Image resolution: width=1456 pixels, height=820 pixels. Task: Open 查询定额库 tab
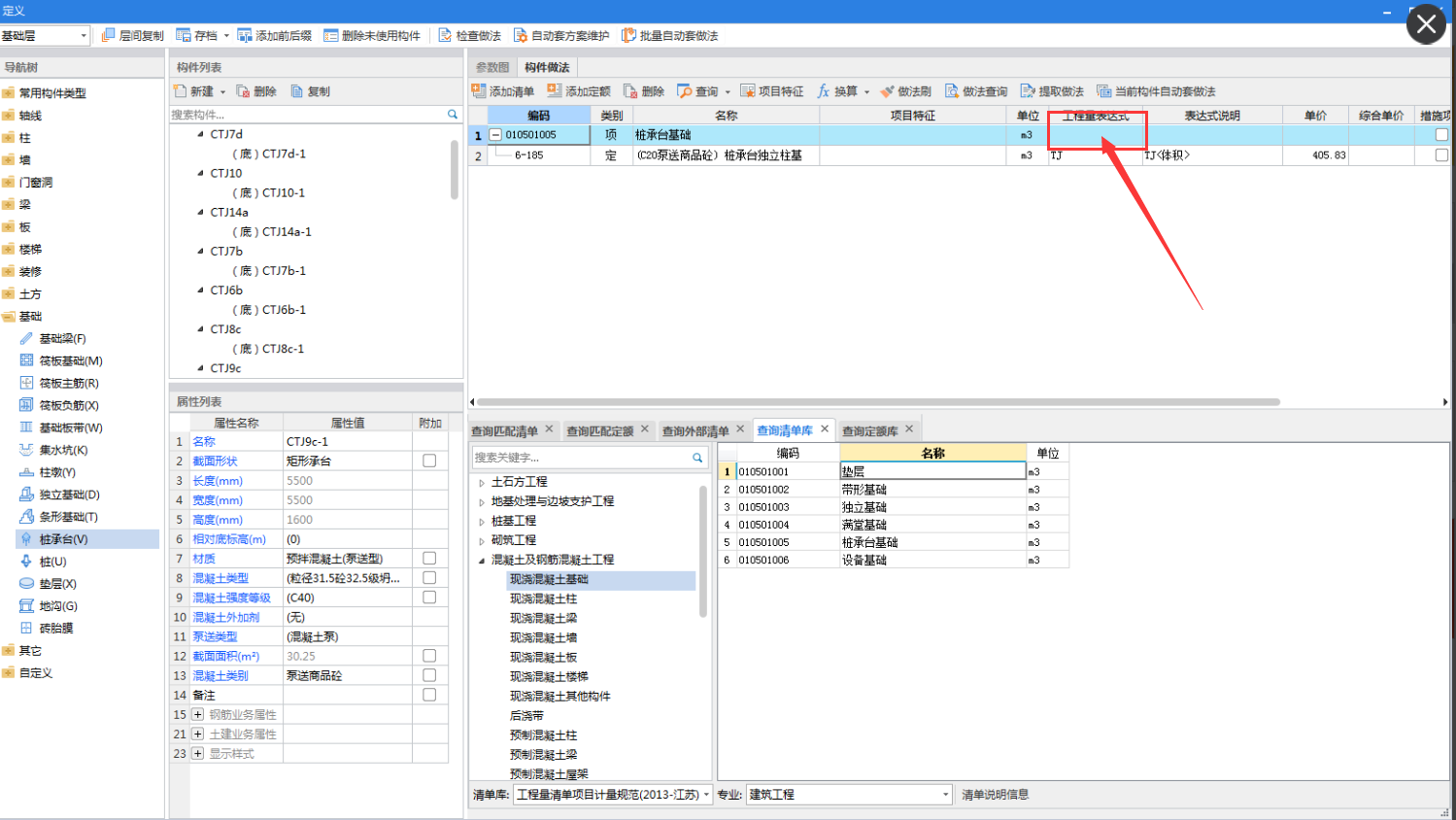870,430
